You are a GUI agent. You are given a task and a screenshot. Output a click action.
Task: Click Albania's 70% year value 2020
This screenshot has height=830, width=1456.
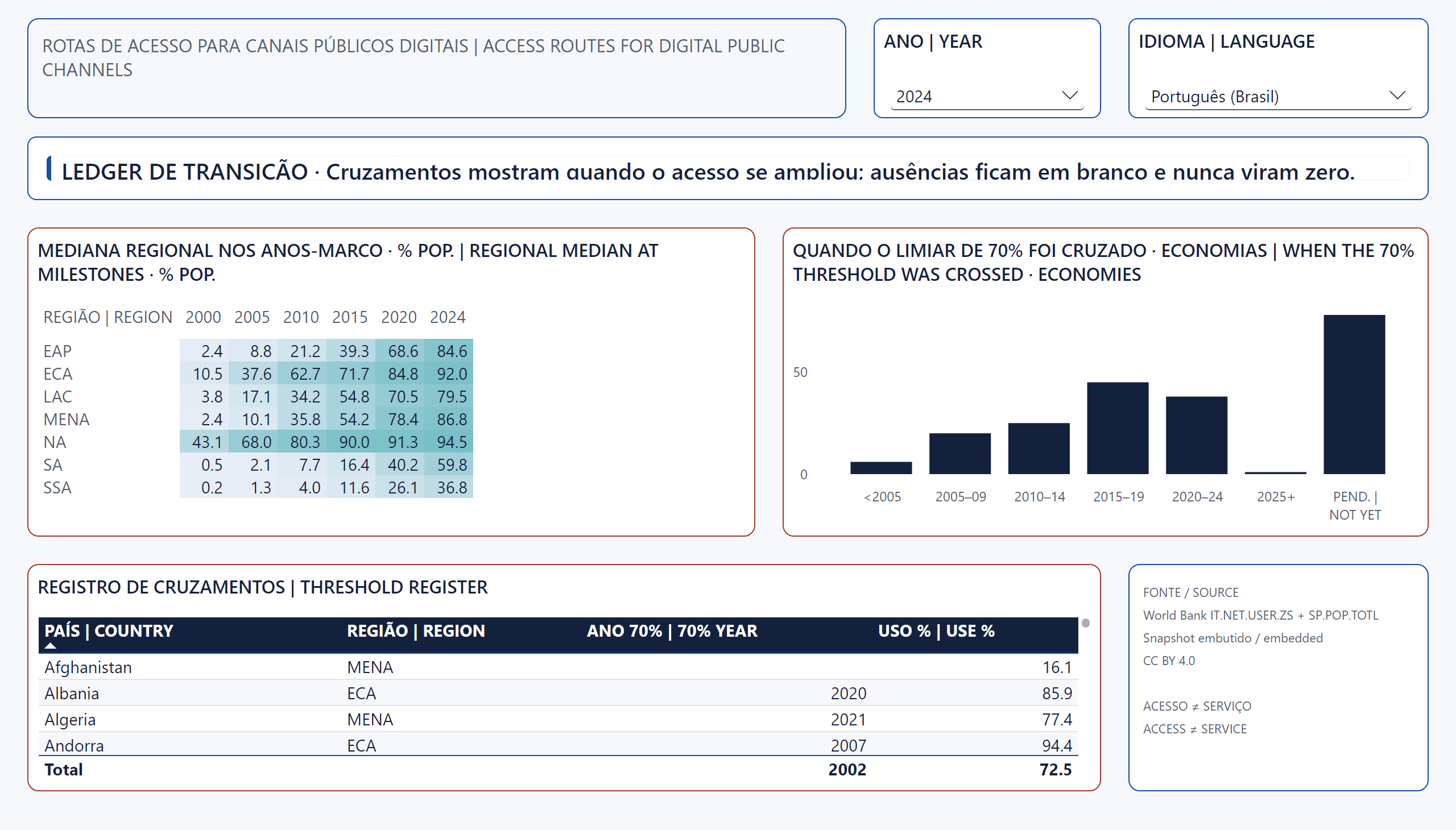(848, 693)
